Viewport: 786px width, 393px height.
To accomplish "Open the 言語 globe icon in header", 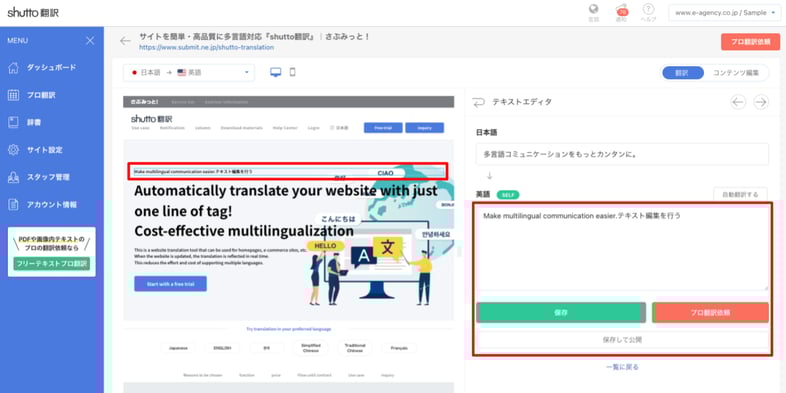I will 594,10.
